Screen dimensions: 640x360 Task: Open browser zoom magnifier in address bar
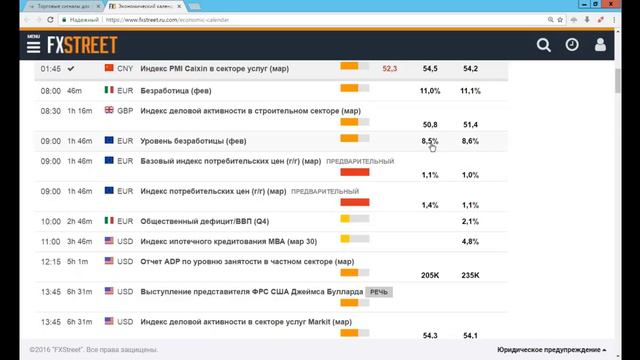(551, 20)
